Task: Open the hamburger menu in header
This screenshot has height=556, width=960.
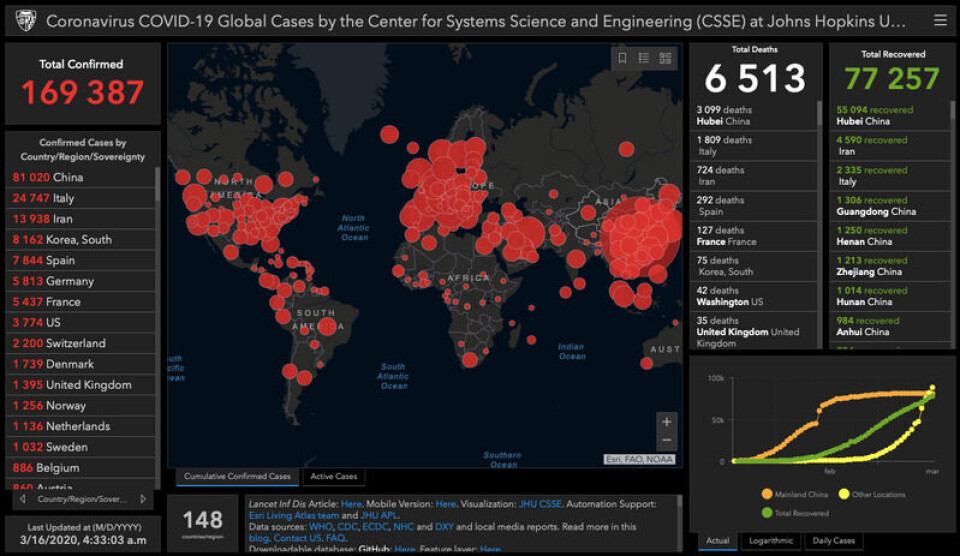Action: [x=939, y=20]
